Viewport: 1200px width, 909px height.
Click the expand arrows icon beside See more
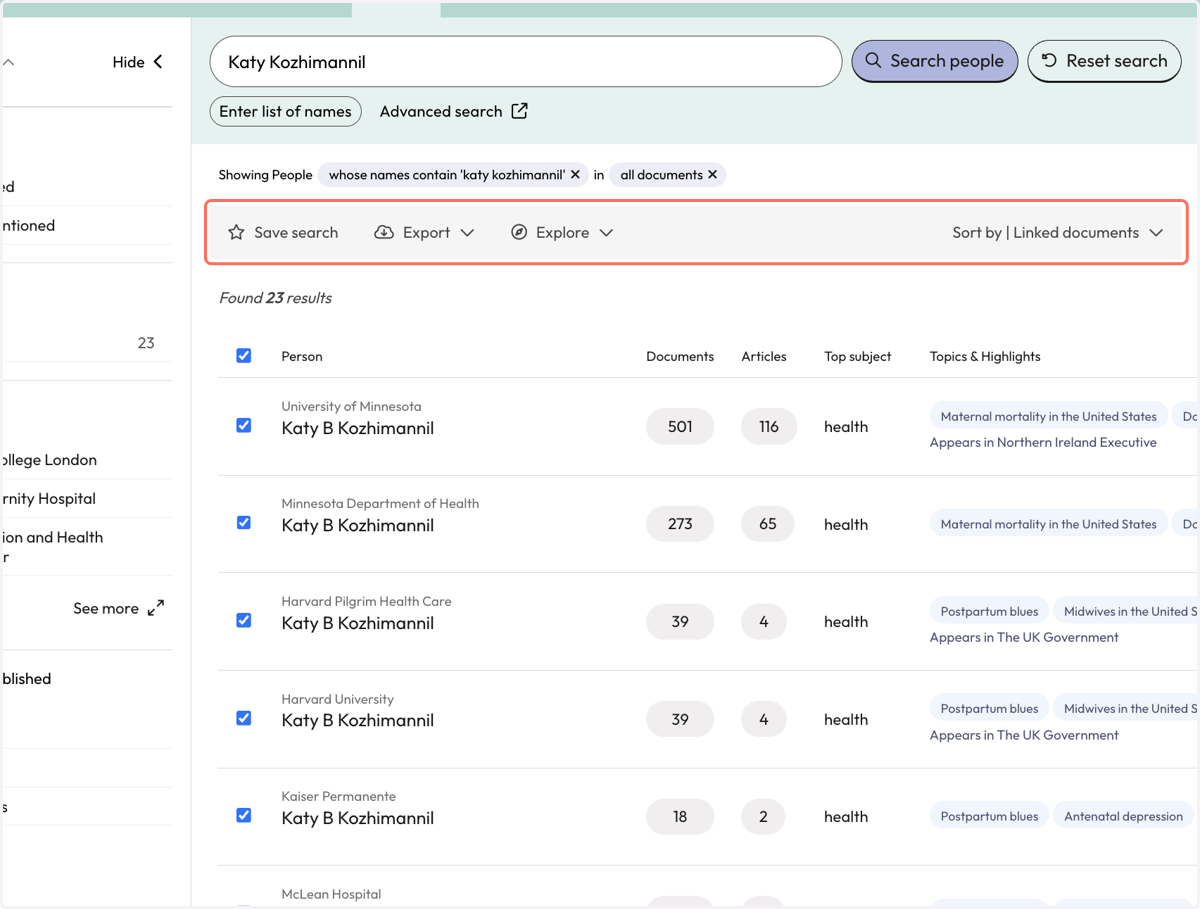point(156,608)
